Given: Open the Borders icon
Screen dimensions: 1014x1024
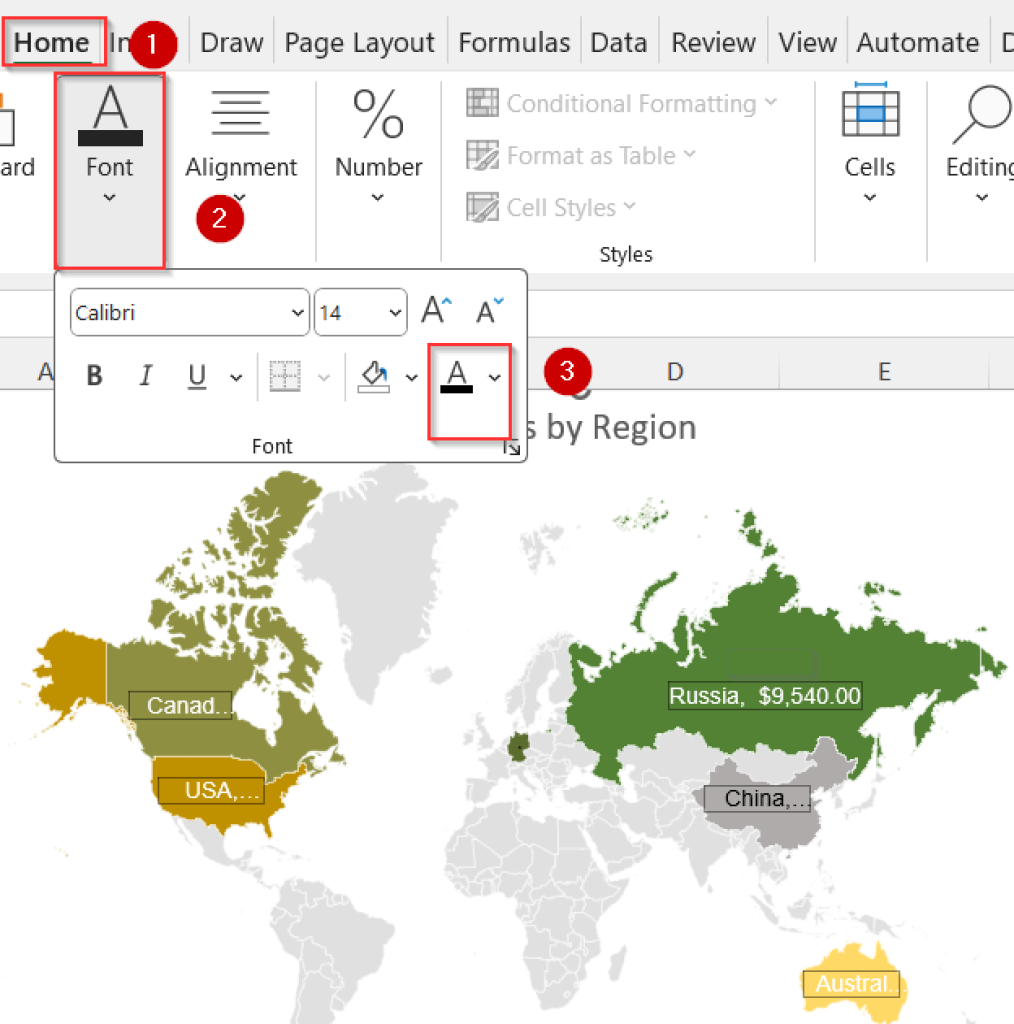Looking at the screenshot, I should [285, 376].
